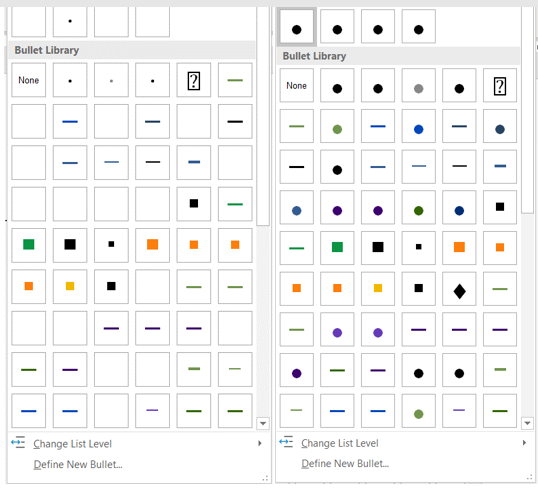Expand Change List Level arrow, left panel
Screen dimensions: 538x492
[x=260, y=443]
